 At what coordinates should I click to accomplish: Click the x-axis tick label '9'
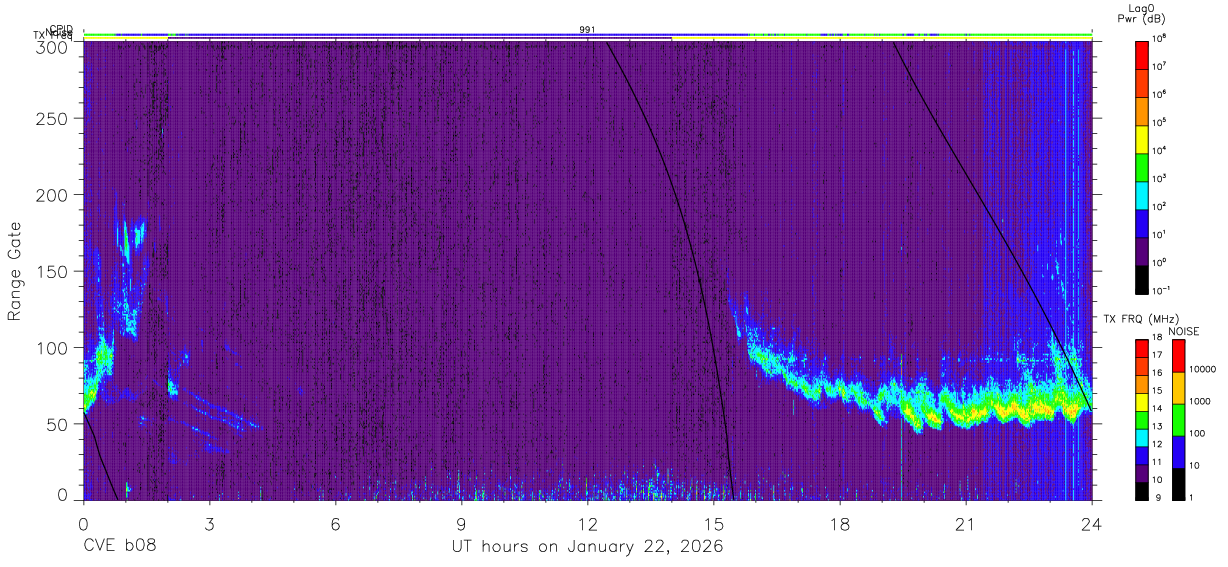click(x=461, y=524)
